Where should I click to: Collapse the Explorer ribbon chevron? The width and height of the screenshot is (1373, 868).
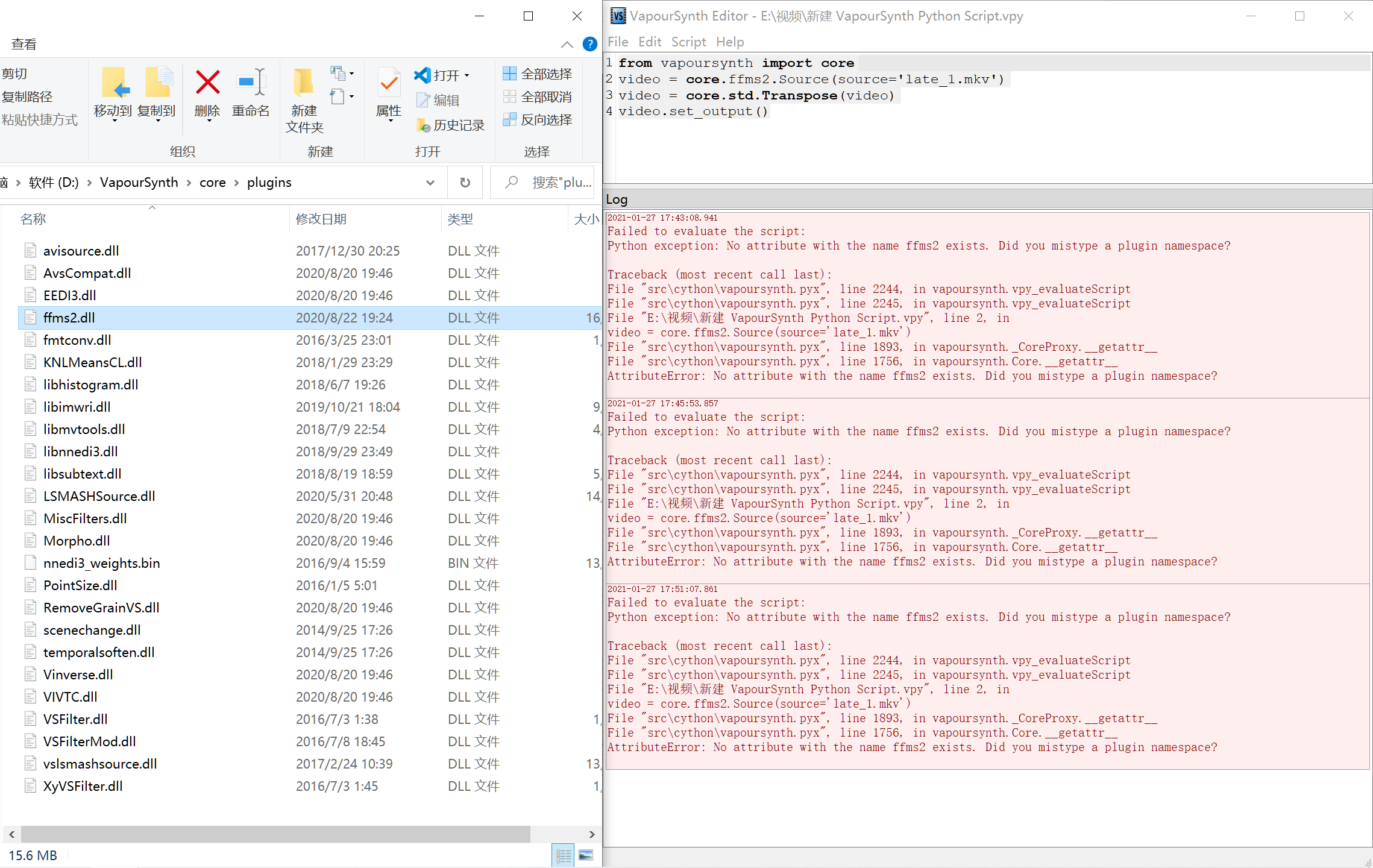coord(567,44)
